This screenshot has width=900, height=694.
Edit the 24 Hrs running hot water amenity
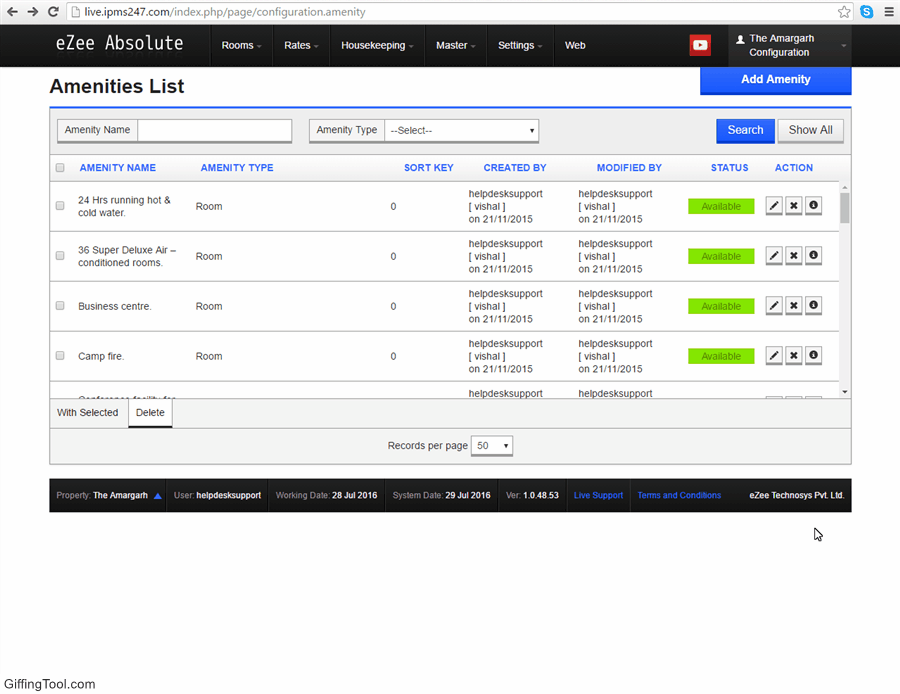coord(774,206)
